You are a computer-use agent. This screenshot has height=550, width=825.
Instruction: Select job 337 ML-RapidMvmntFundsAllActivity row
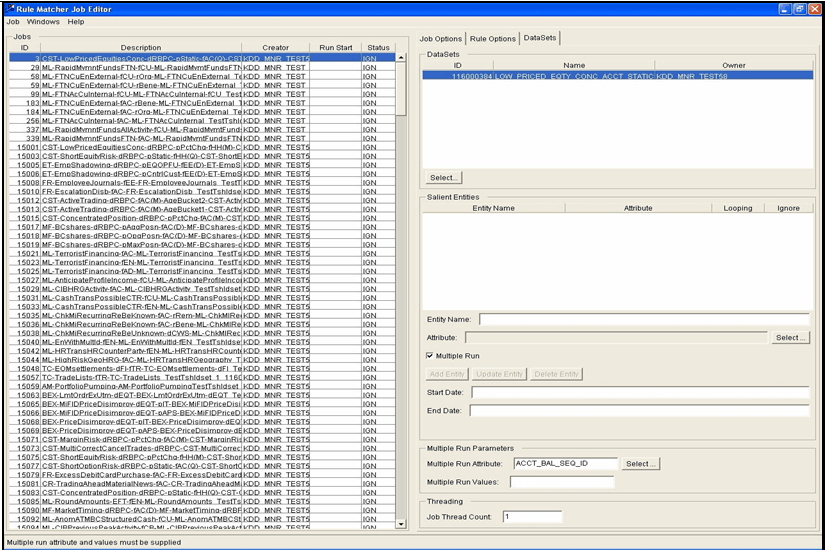[202, 129]
